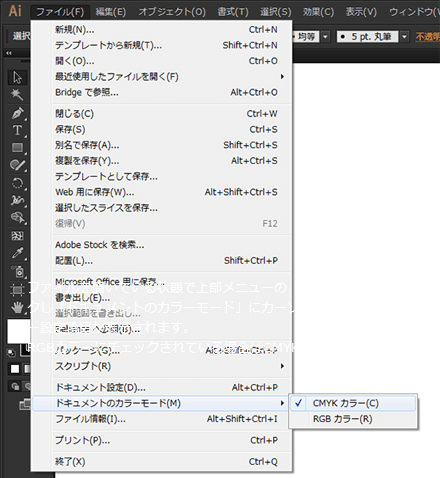Choose ドキュメント設定(D)...
440x478 pixels.
pos(162,387)
